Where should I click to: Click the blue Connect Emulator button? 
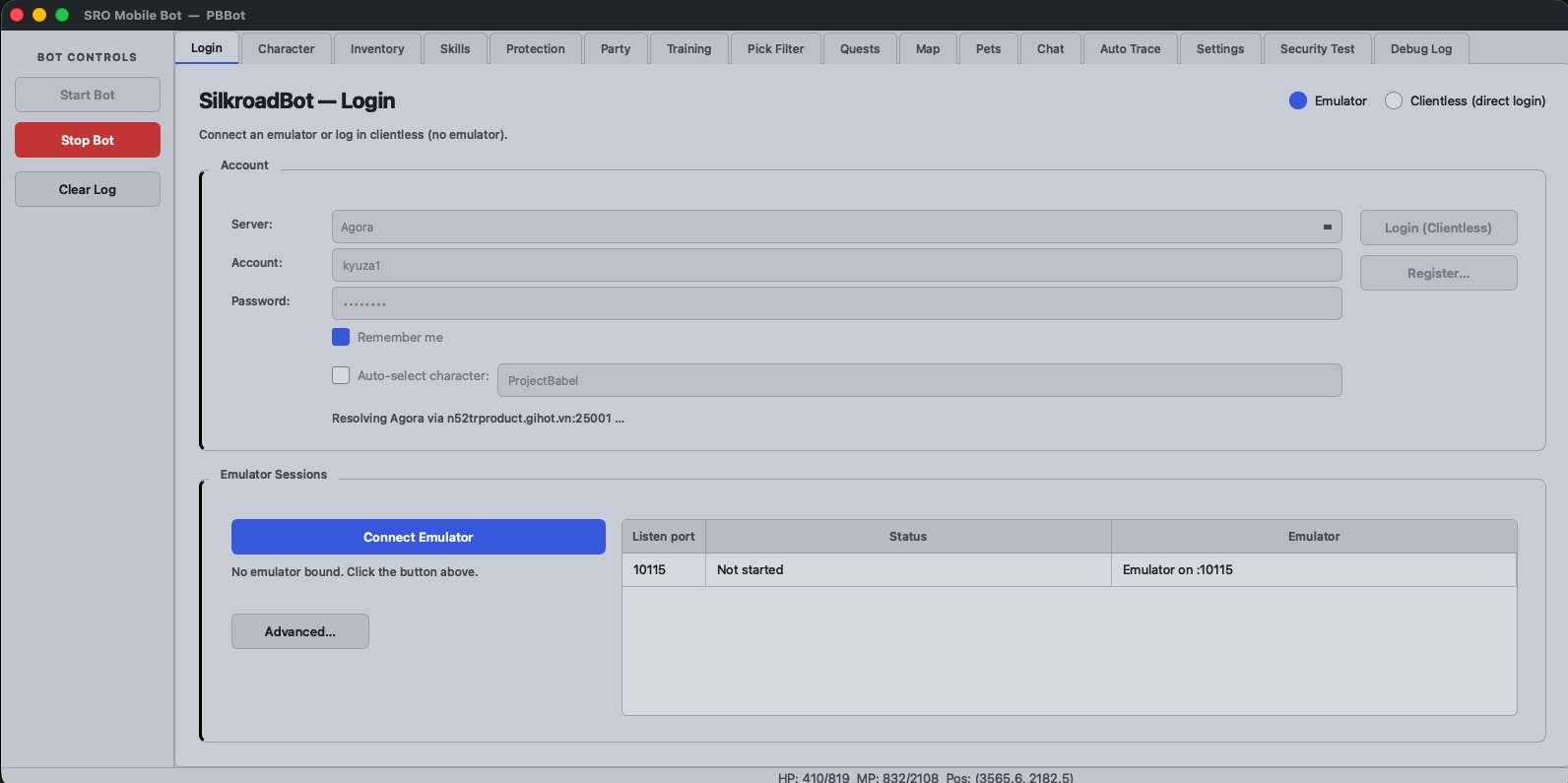tap(419, 537)
